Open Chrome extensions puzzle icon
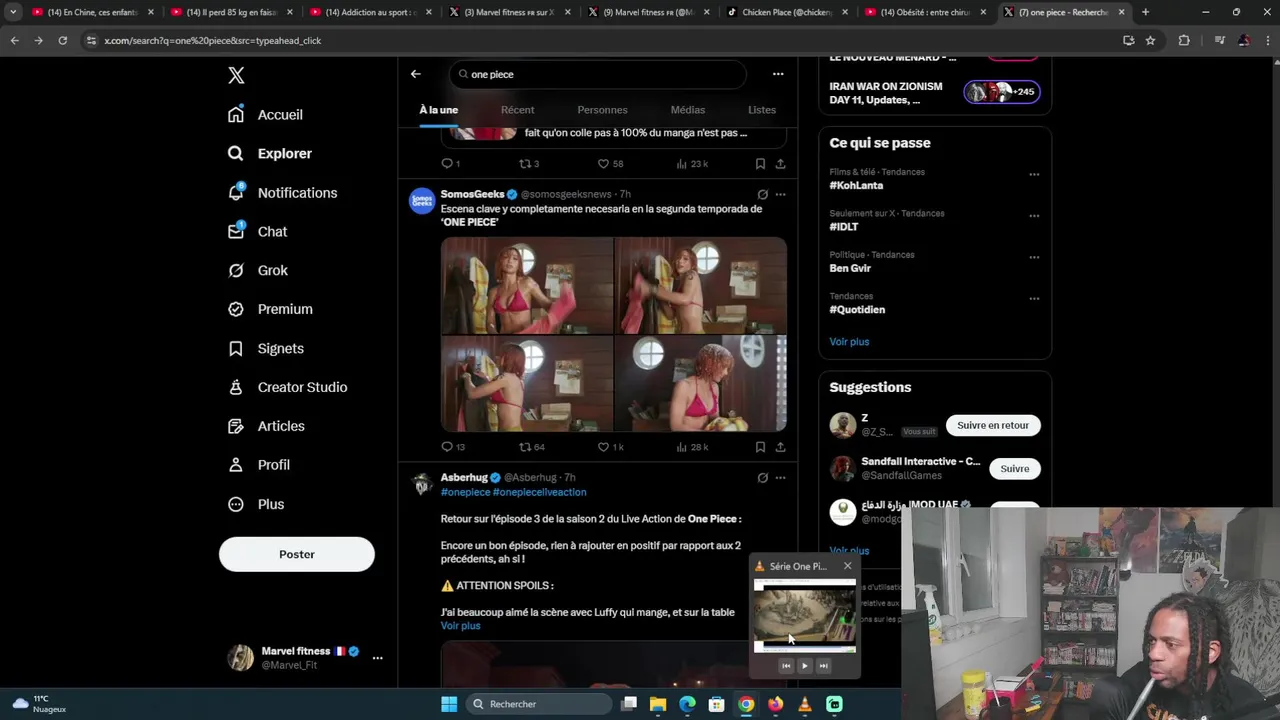Screen dimensions: 1280x720 click(1184, 40)
